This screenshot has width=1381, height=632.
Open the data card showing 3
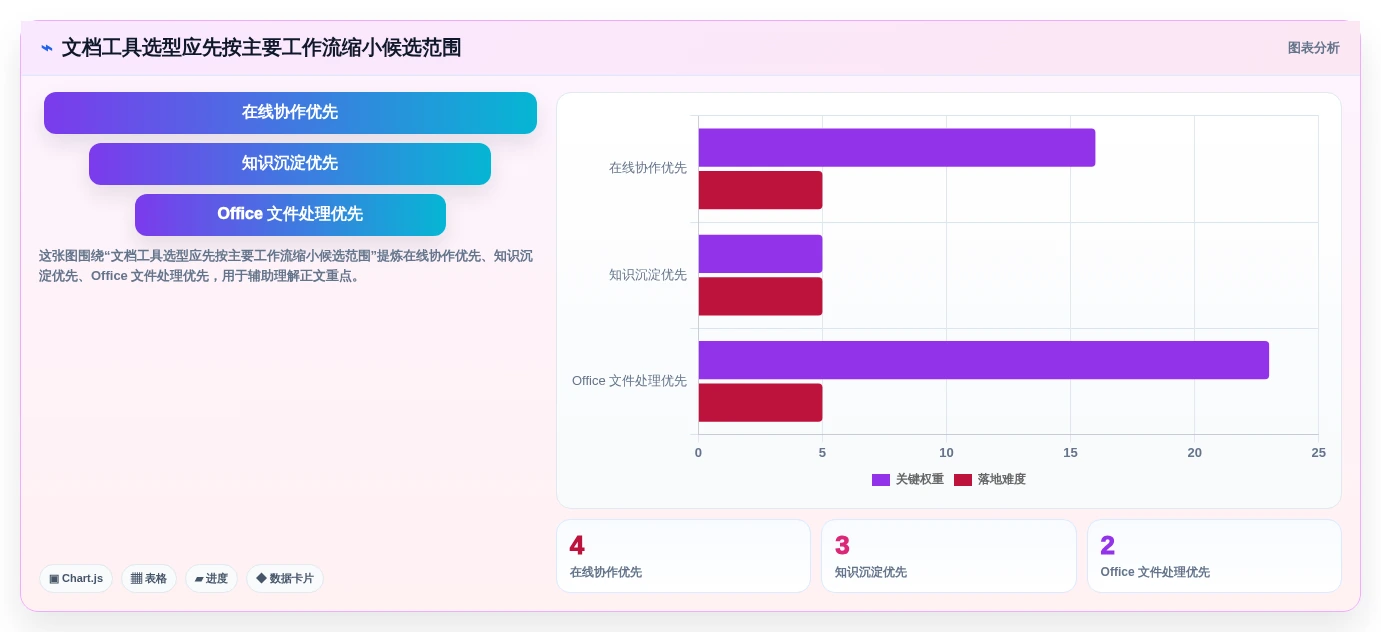pos(949,556)
